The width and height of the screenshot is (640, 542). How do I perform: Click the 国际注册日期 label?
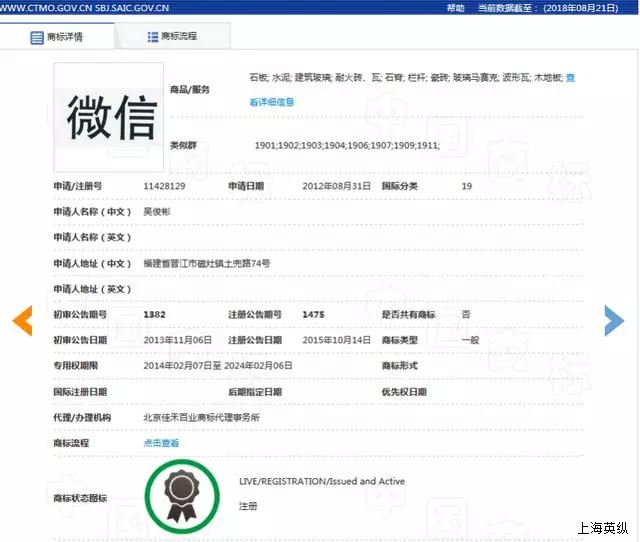click(x=80, y=392)
